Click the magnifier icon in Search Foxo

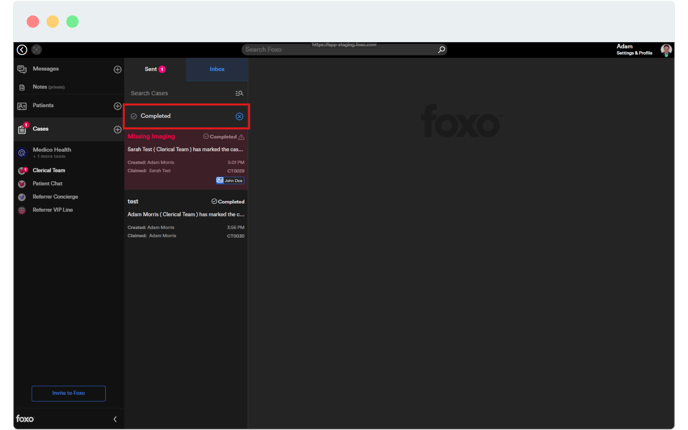441,50
